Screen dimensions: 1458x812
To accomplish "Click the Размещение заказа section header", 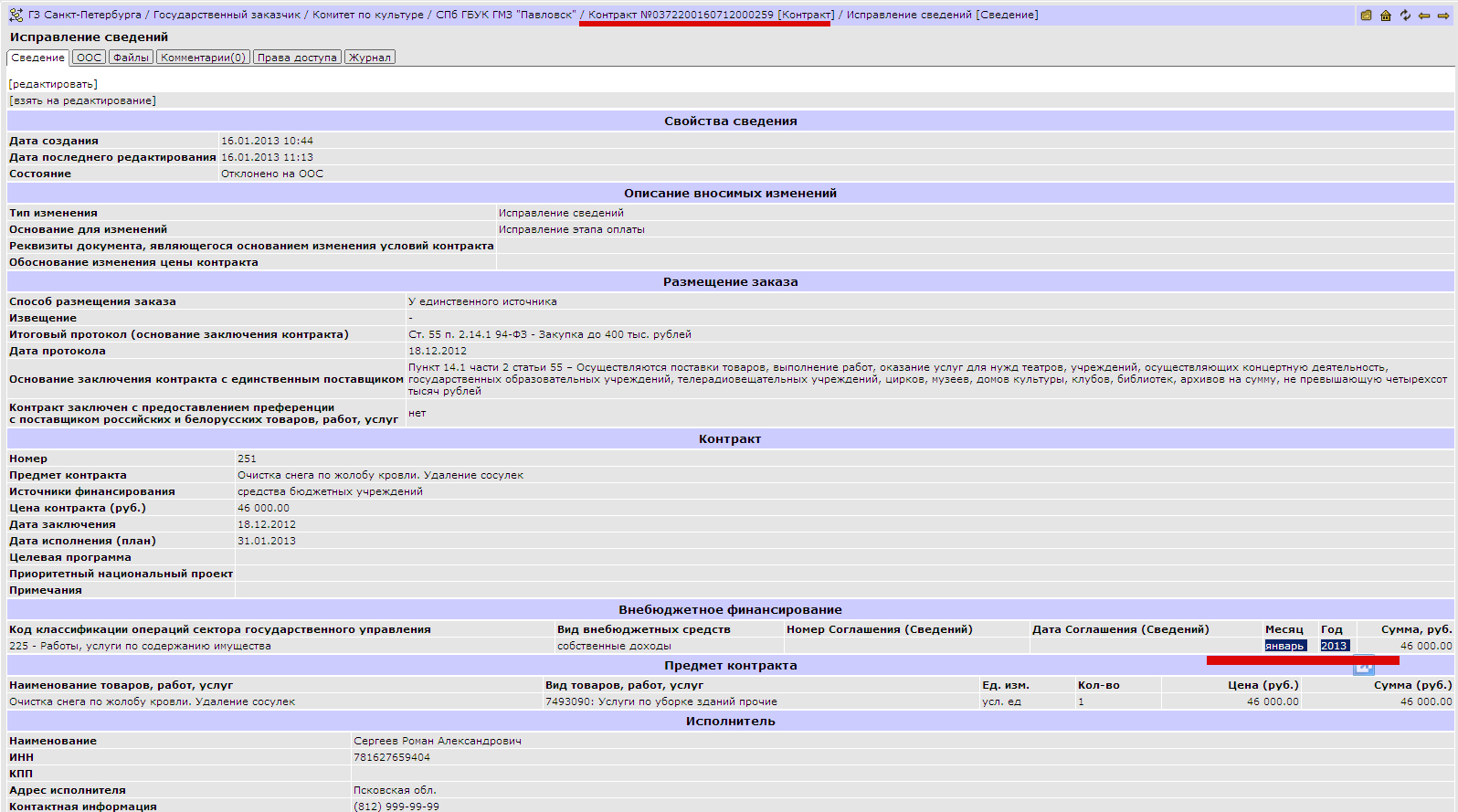I will pos(731,281).
